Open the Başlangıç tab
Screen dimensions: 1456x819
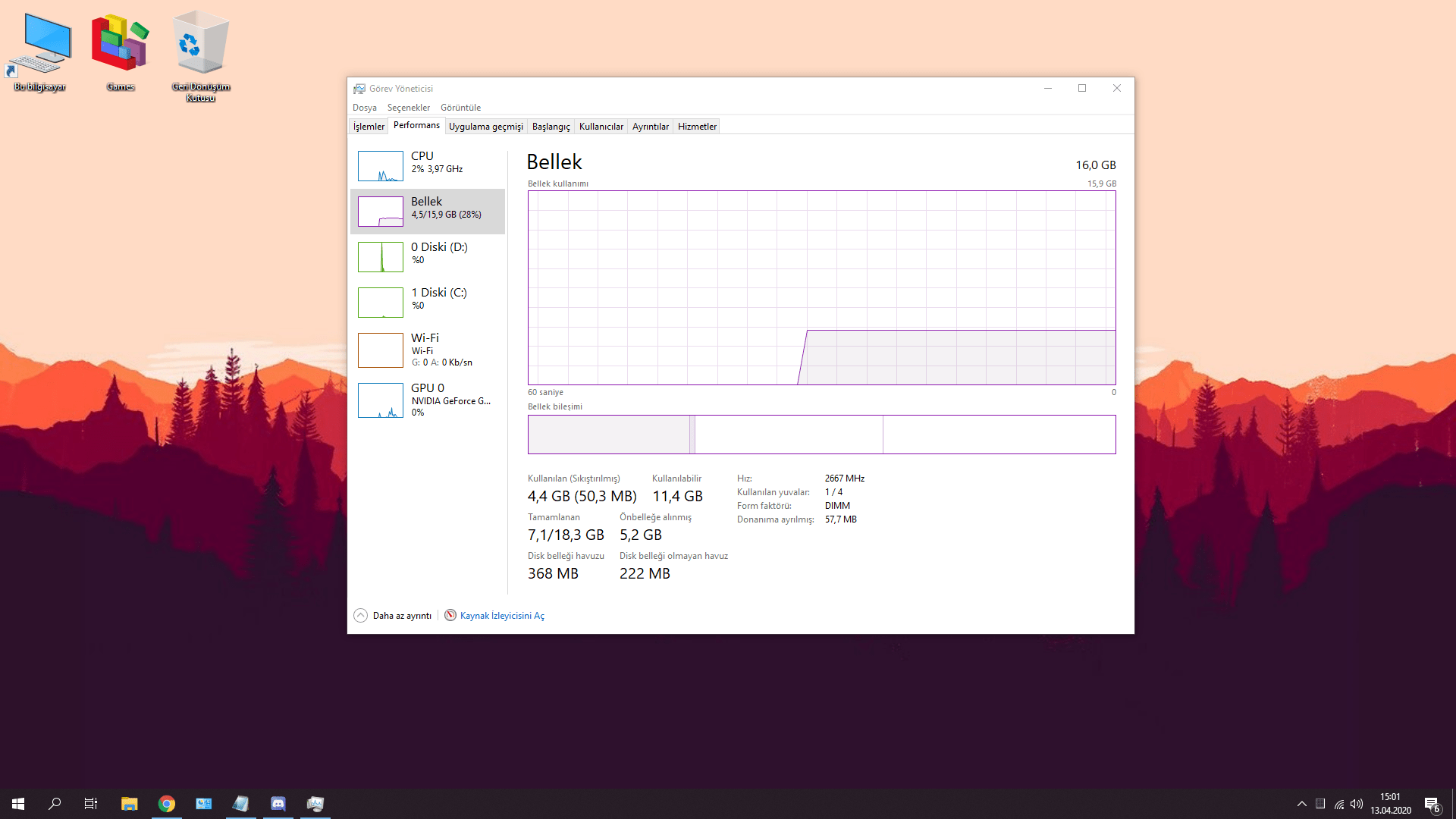(x=551, y=127)
